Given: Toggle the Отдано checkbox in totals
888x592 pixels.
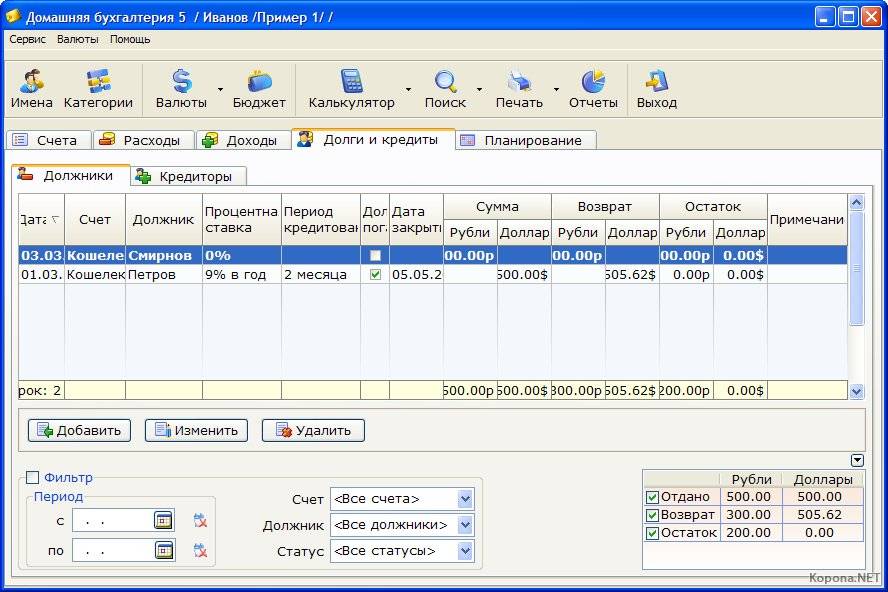Looking at the screenshot, I should pos(652,497).
